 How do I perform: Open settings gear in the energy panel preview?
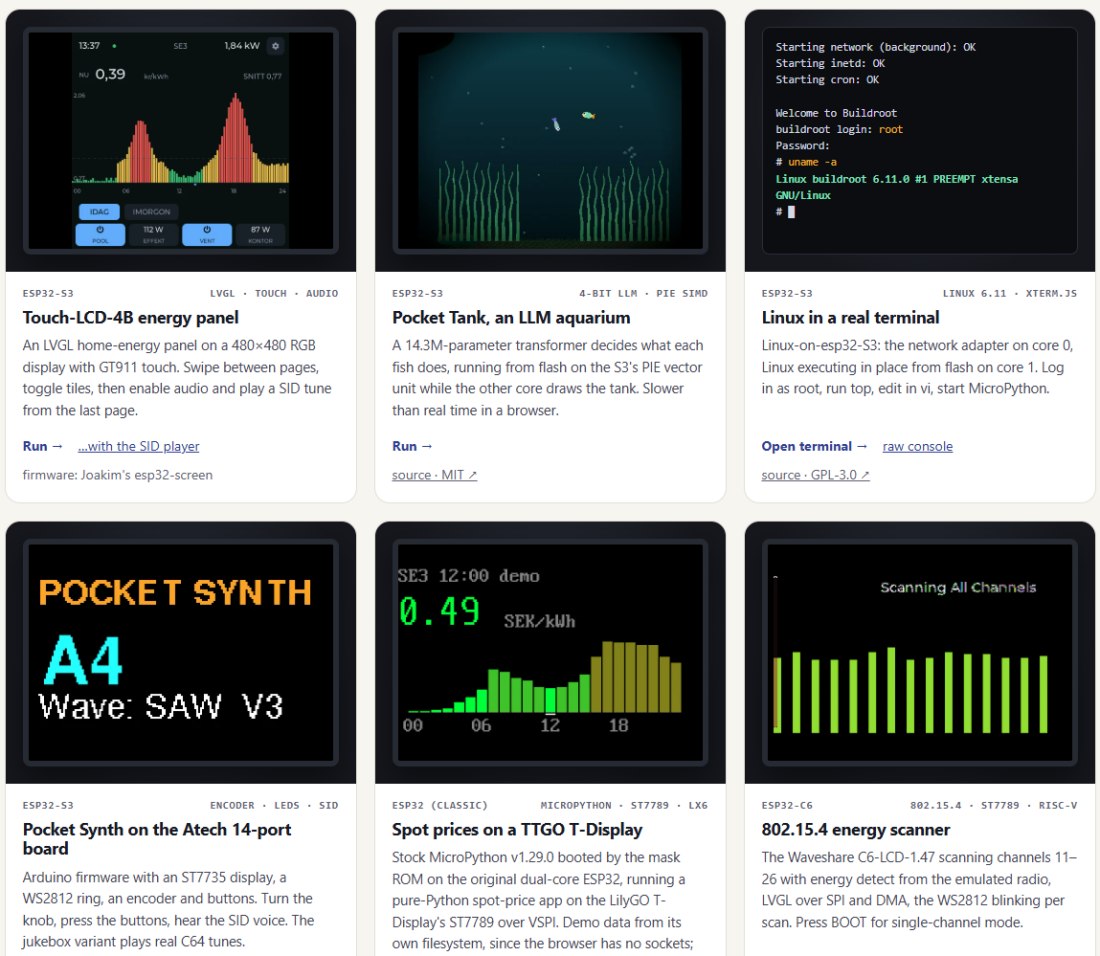(276, 46)
